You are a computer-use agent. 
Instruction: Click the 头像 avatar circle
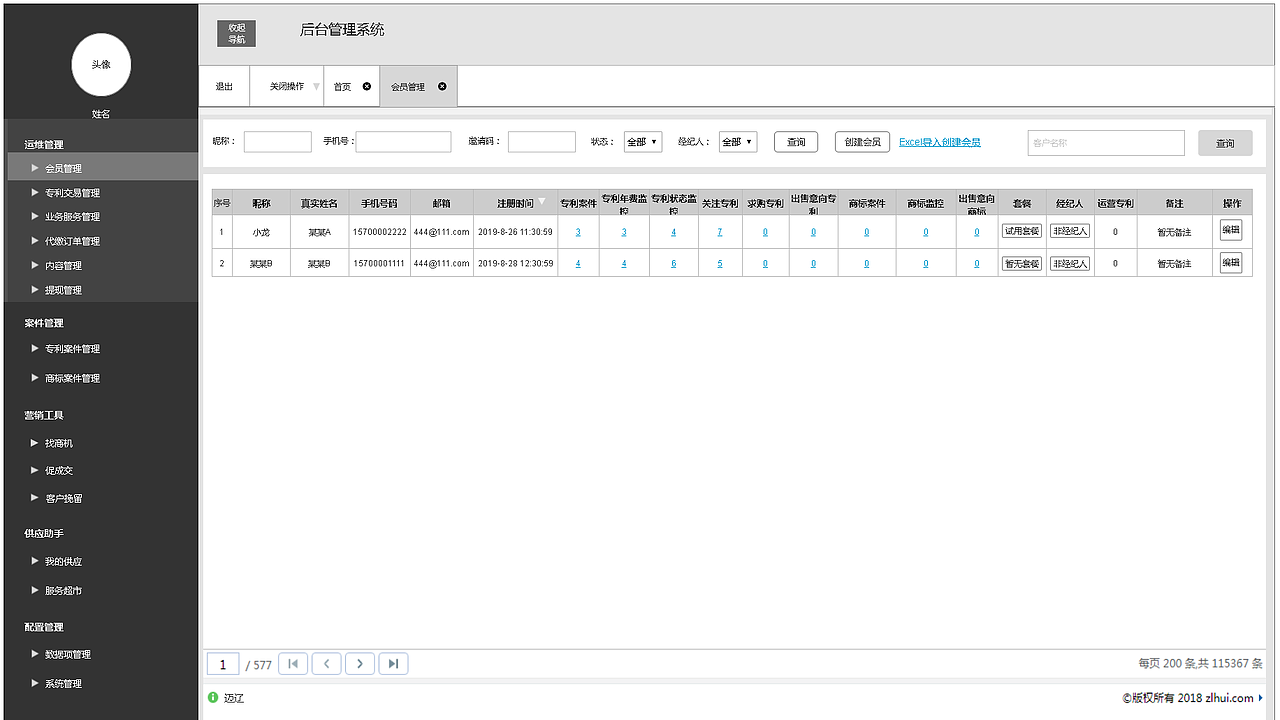pyautogui.click(x=101, y=64)
